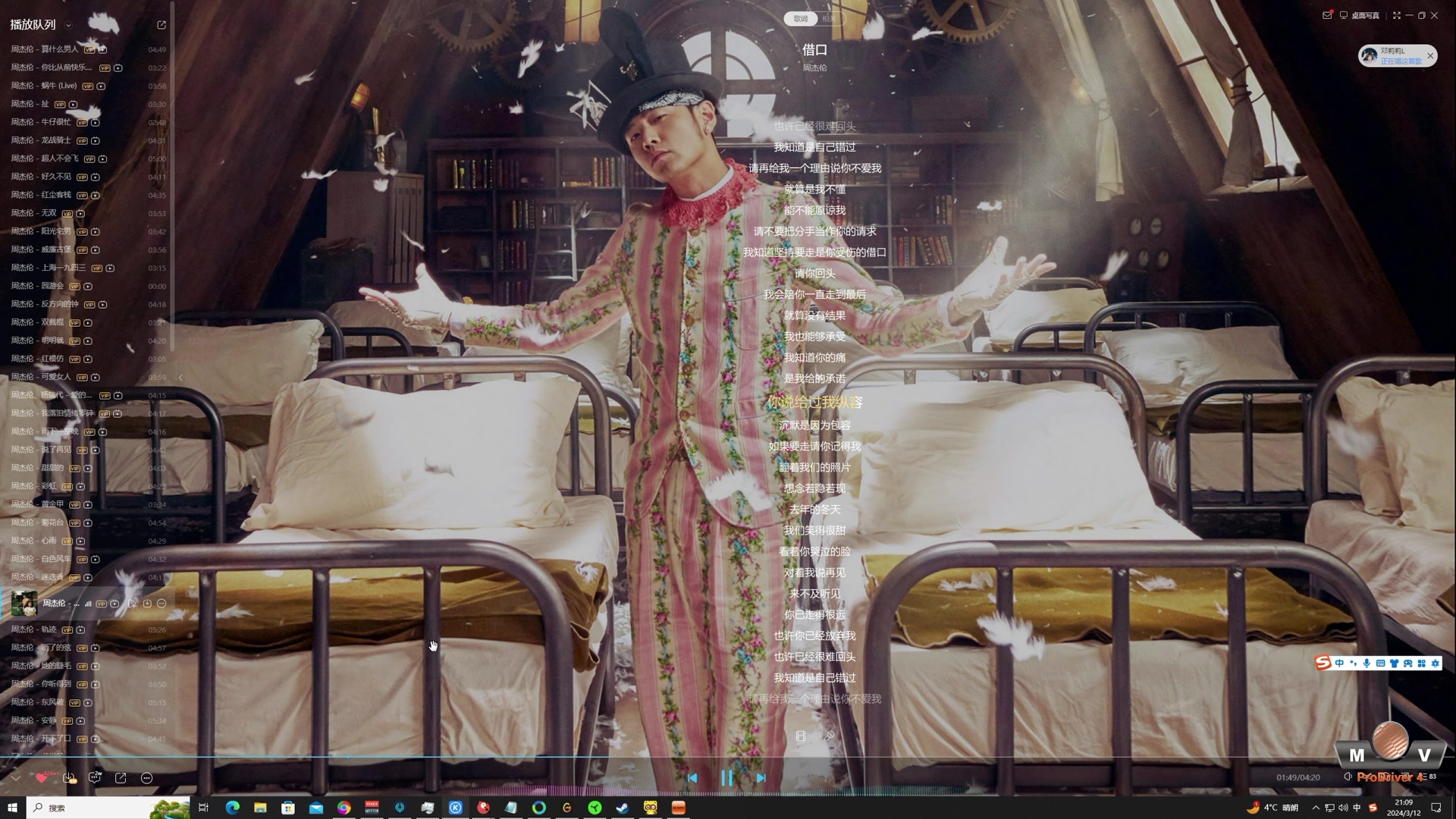Viewport: 1456px width, 819px height.
Task: Click the VIP download icon in bottom bar
Action: [x=69, y=778]
